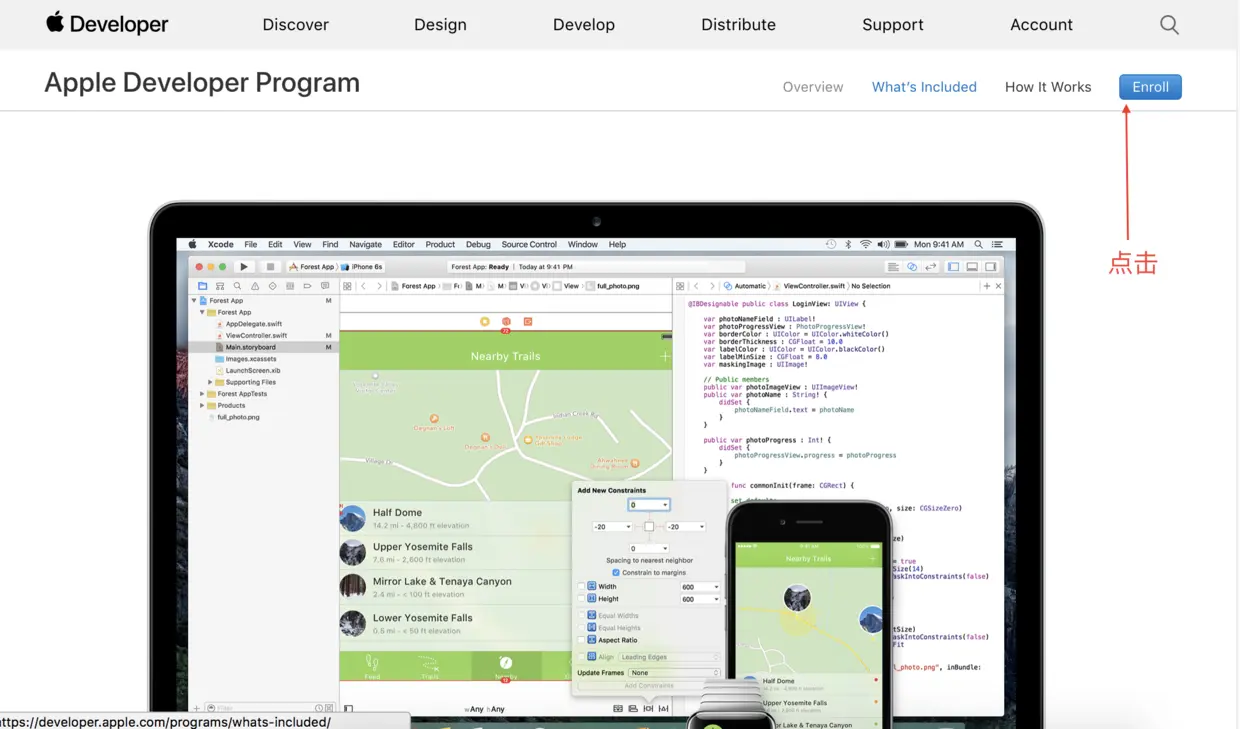
Task: Click the Spotlight icon in macOS menu bar
Action: pyautogui.click(x=978, y=244)
